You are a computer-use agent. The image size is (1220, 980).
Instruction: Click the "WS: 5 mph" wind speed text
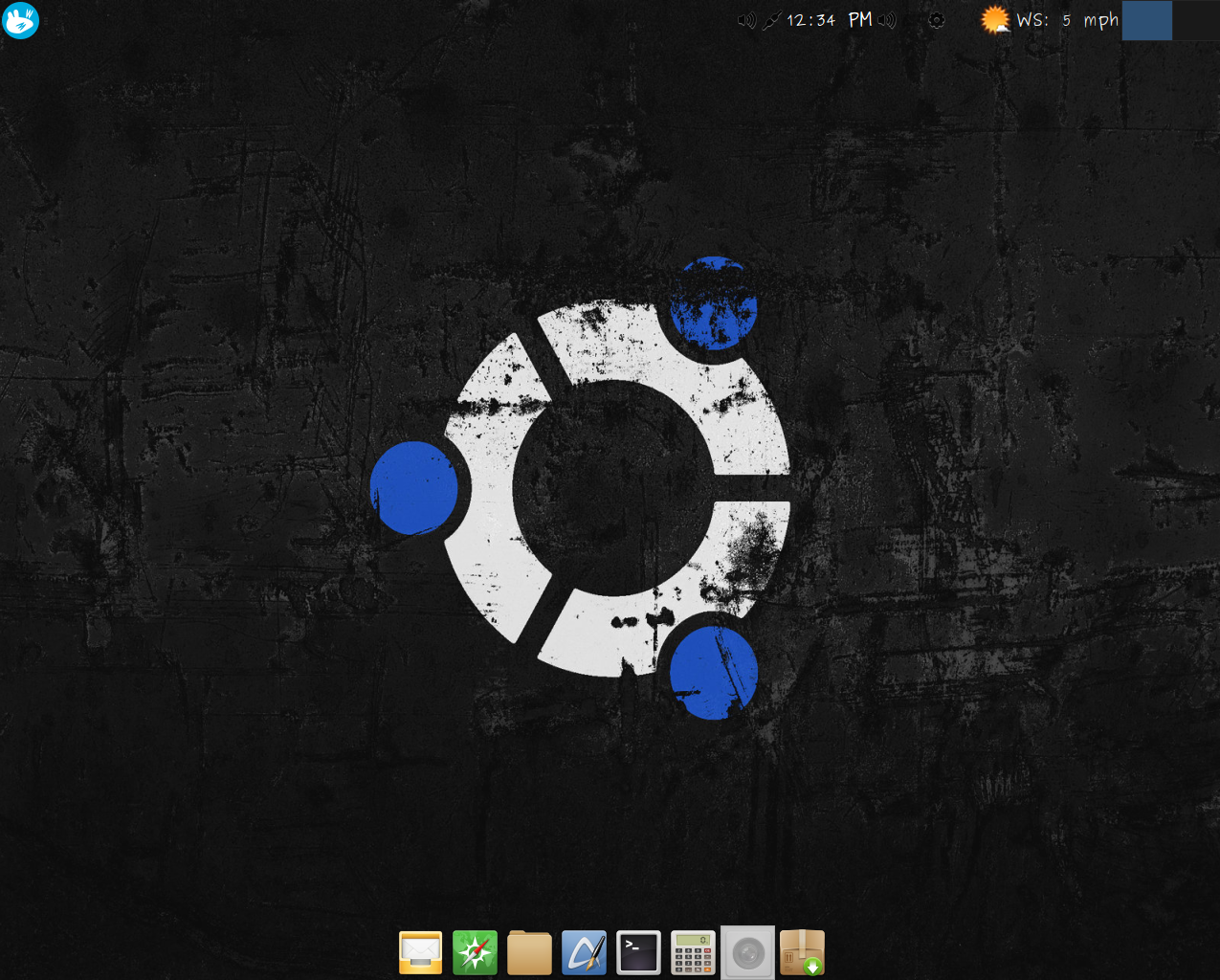point(1067,20)
